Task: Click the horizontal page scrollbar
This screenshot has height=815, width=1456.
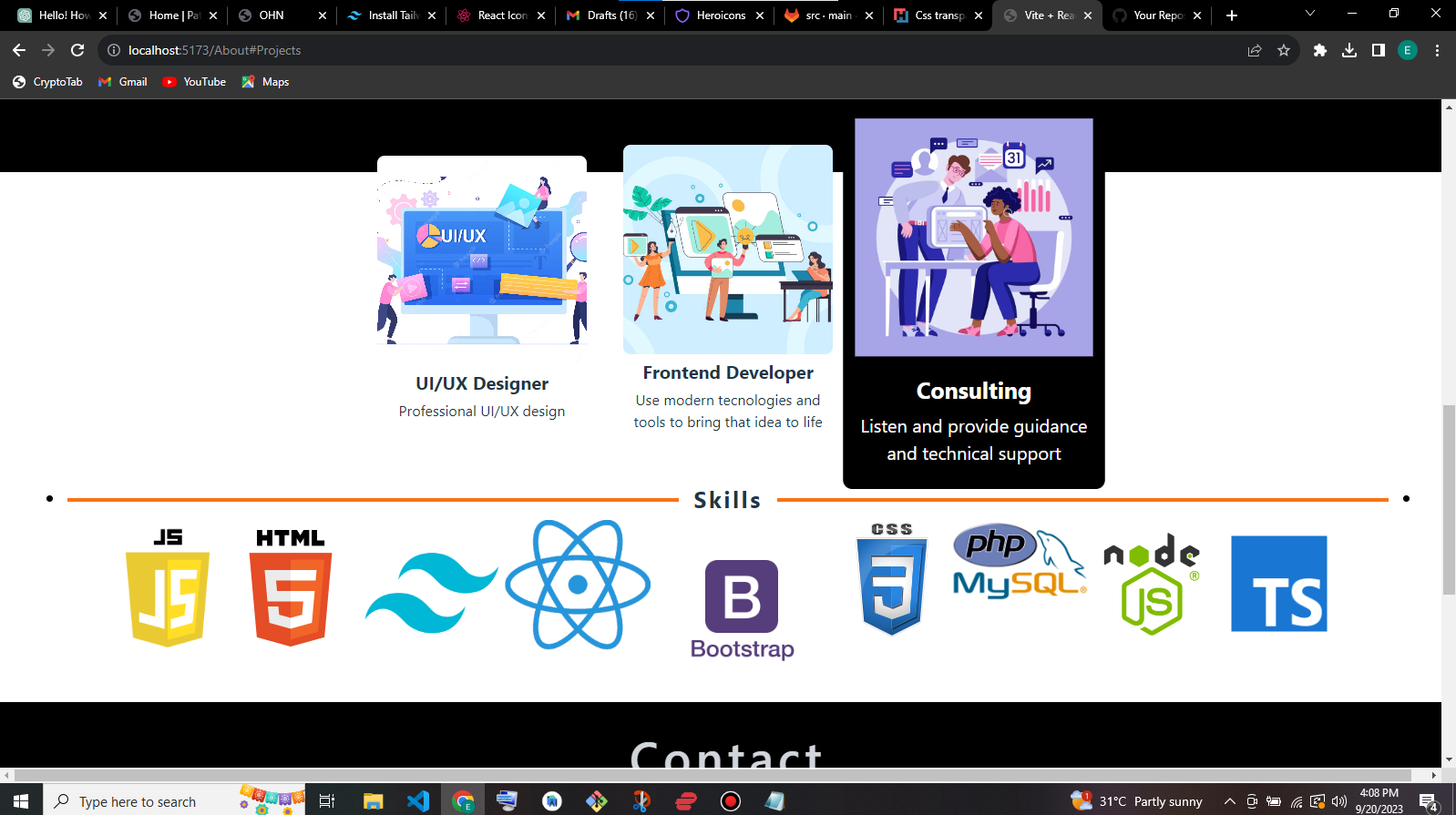Action: point(713,775)
